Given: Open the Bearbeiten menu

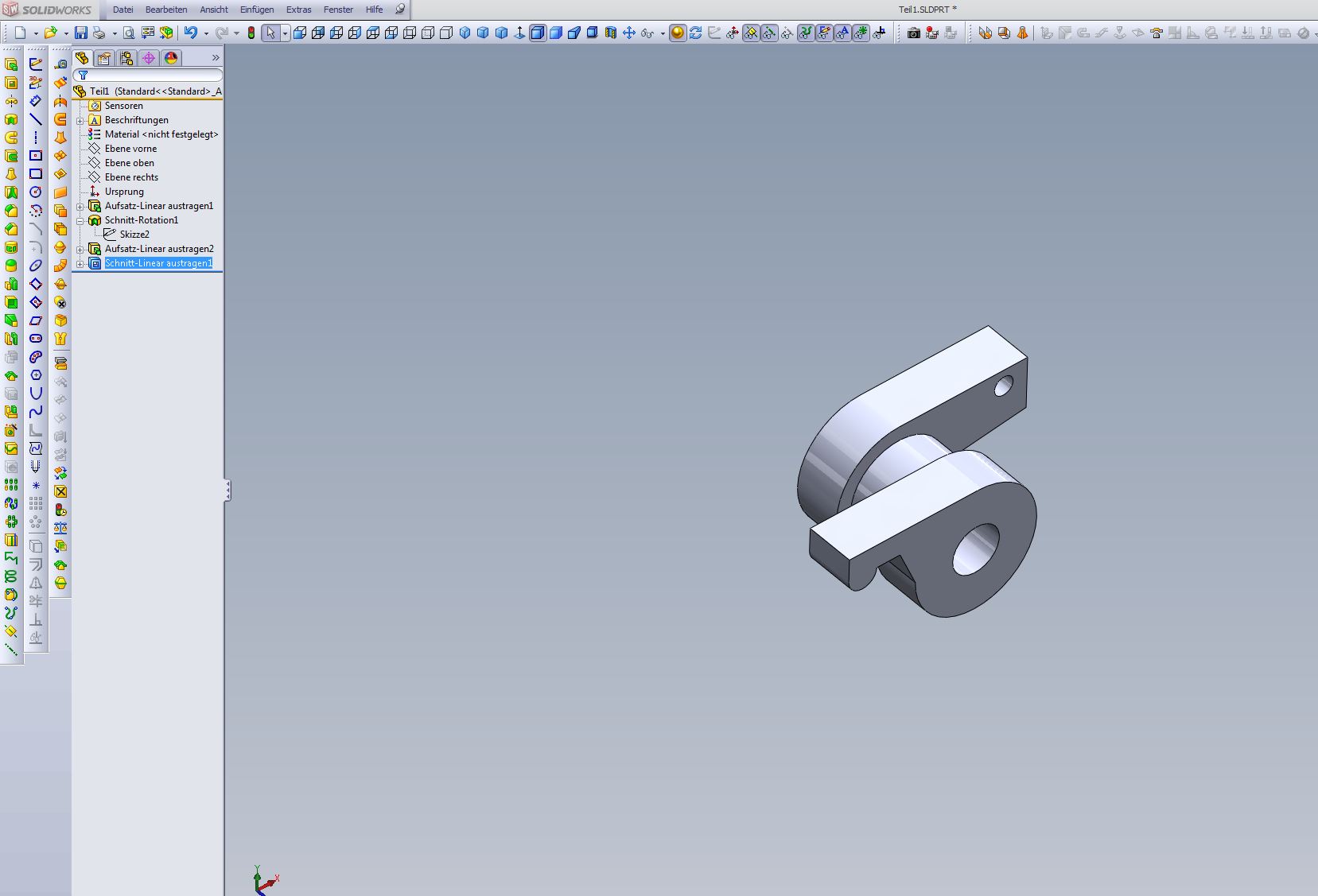Looking at the screenshot, I should [x=166, y=10].
